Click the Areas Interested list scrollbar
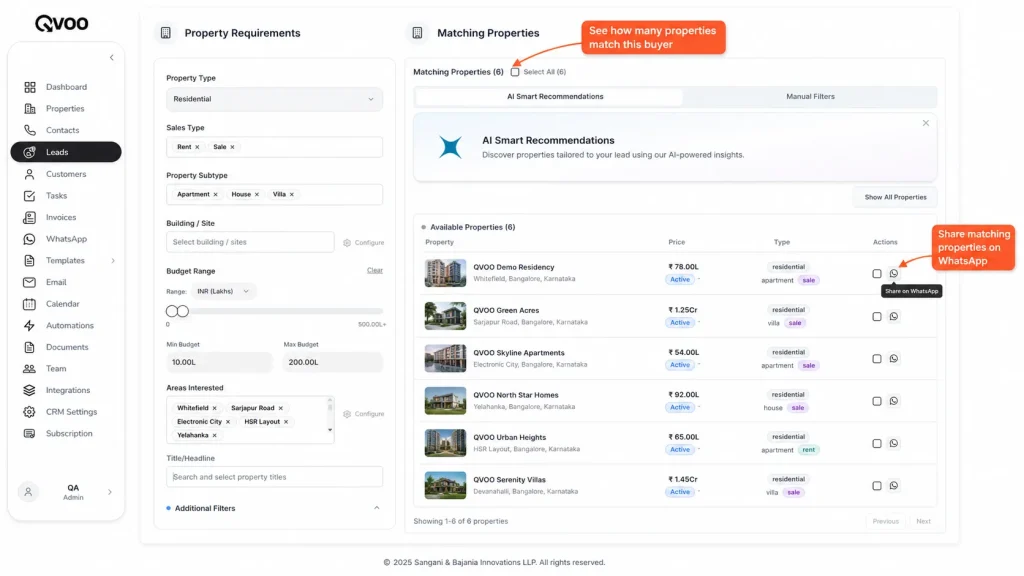The image size is (1024, 576). coord(330,415)
